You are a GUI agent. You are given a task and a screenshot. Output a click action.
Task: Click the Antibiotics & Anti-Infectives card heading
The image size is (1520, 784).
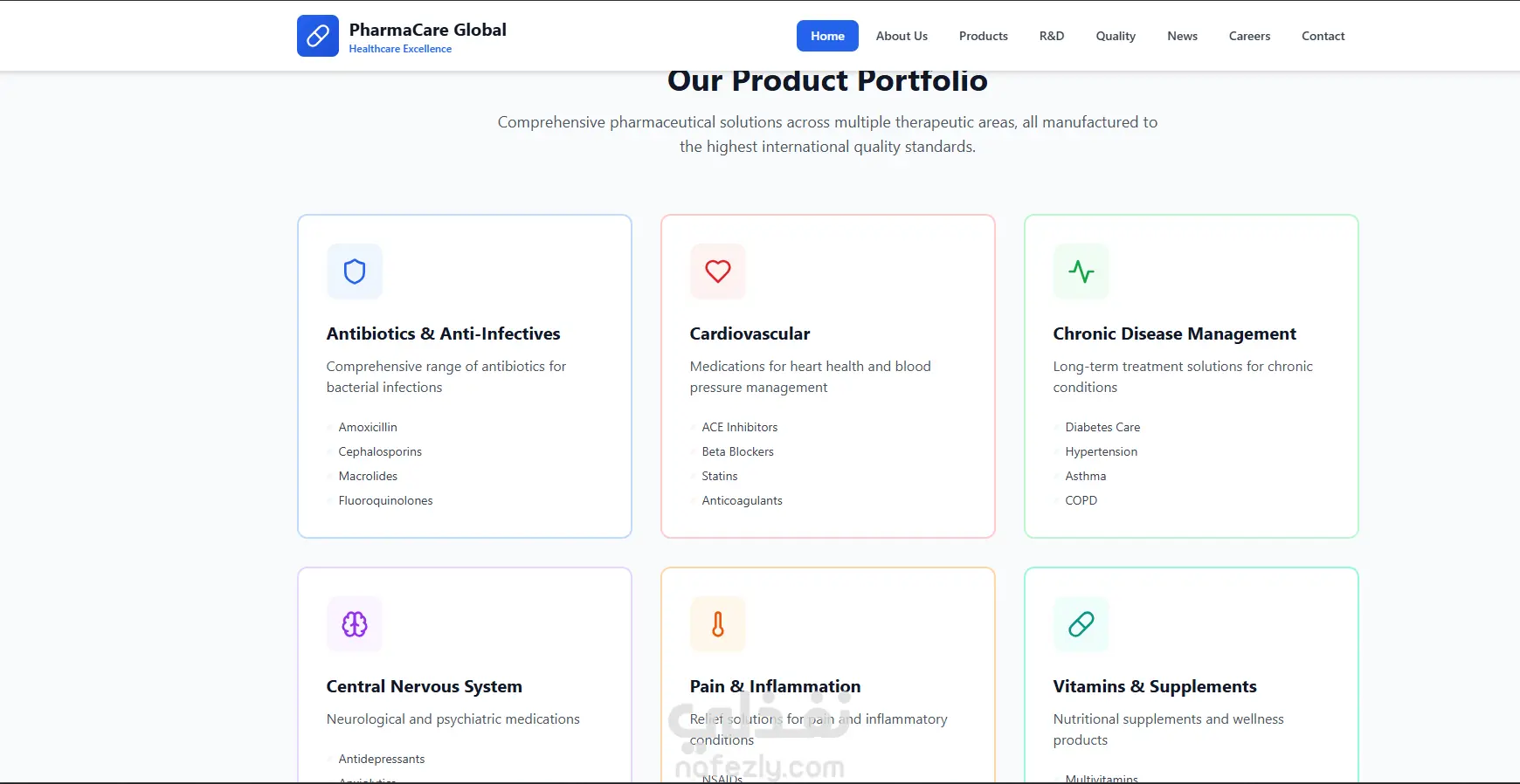pos(443,334)
